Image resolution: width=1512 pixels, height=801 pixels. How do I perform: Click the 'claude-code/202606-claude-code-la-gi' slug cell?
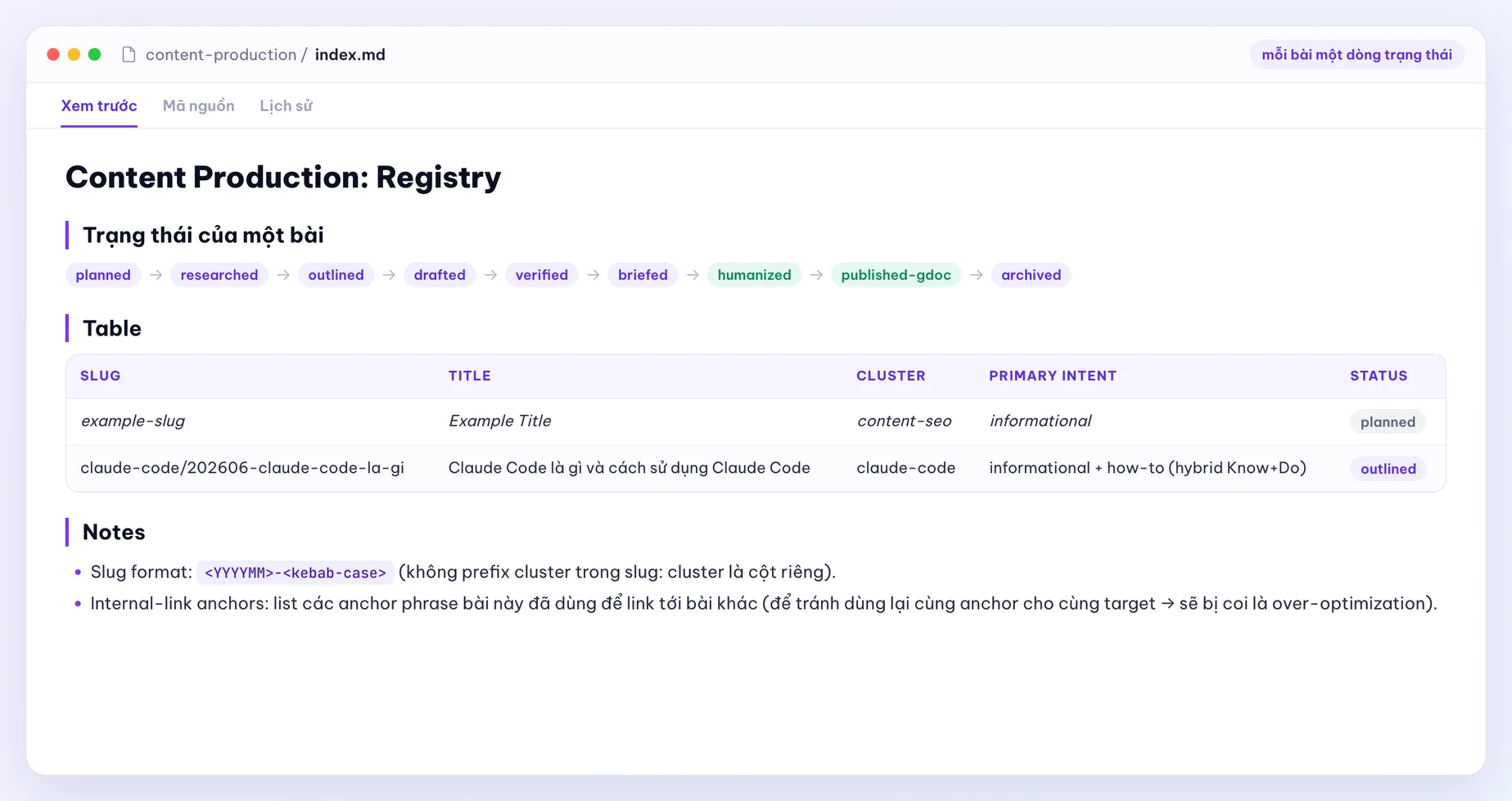coord(242,468)
